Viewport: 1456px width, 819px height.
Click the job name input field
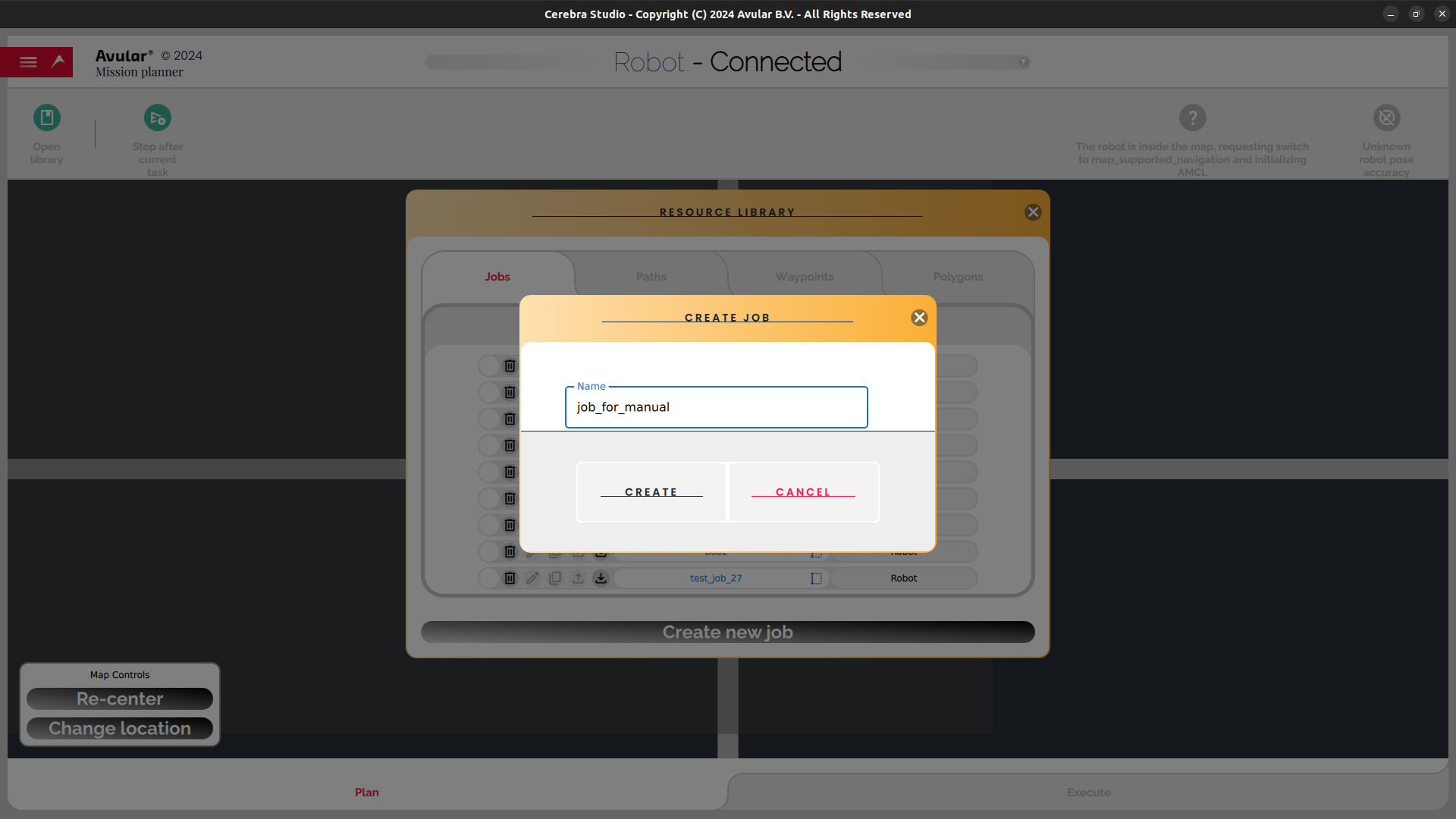coord(716,407)
